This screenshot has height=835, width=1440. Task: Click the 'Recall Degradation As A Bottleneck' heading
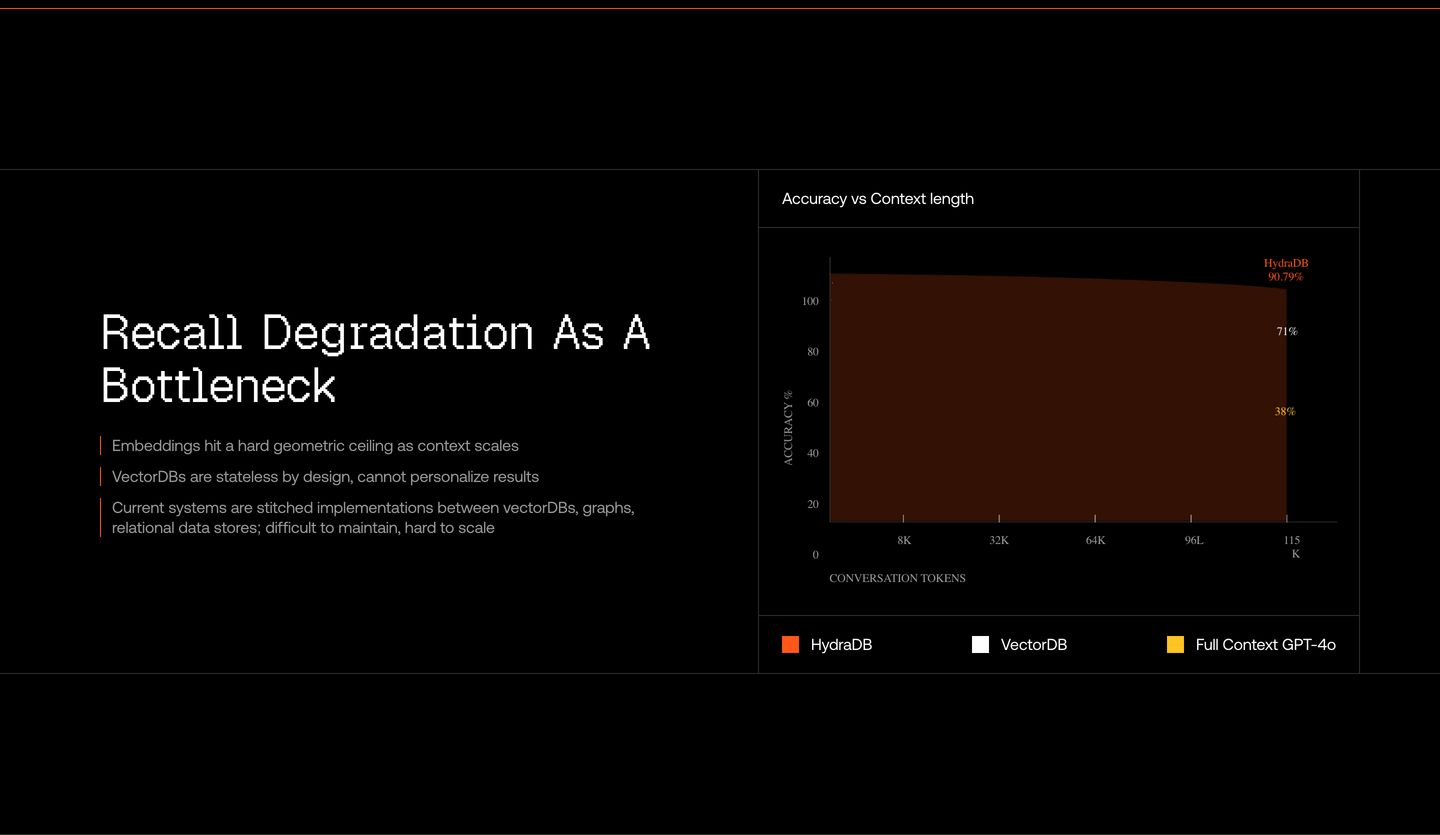(x=376, y=358)
